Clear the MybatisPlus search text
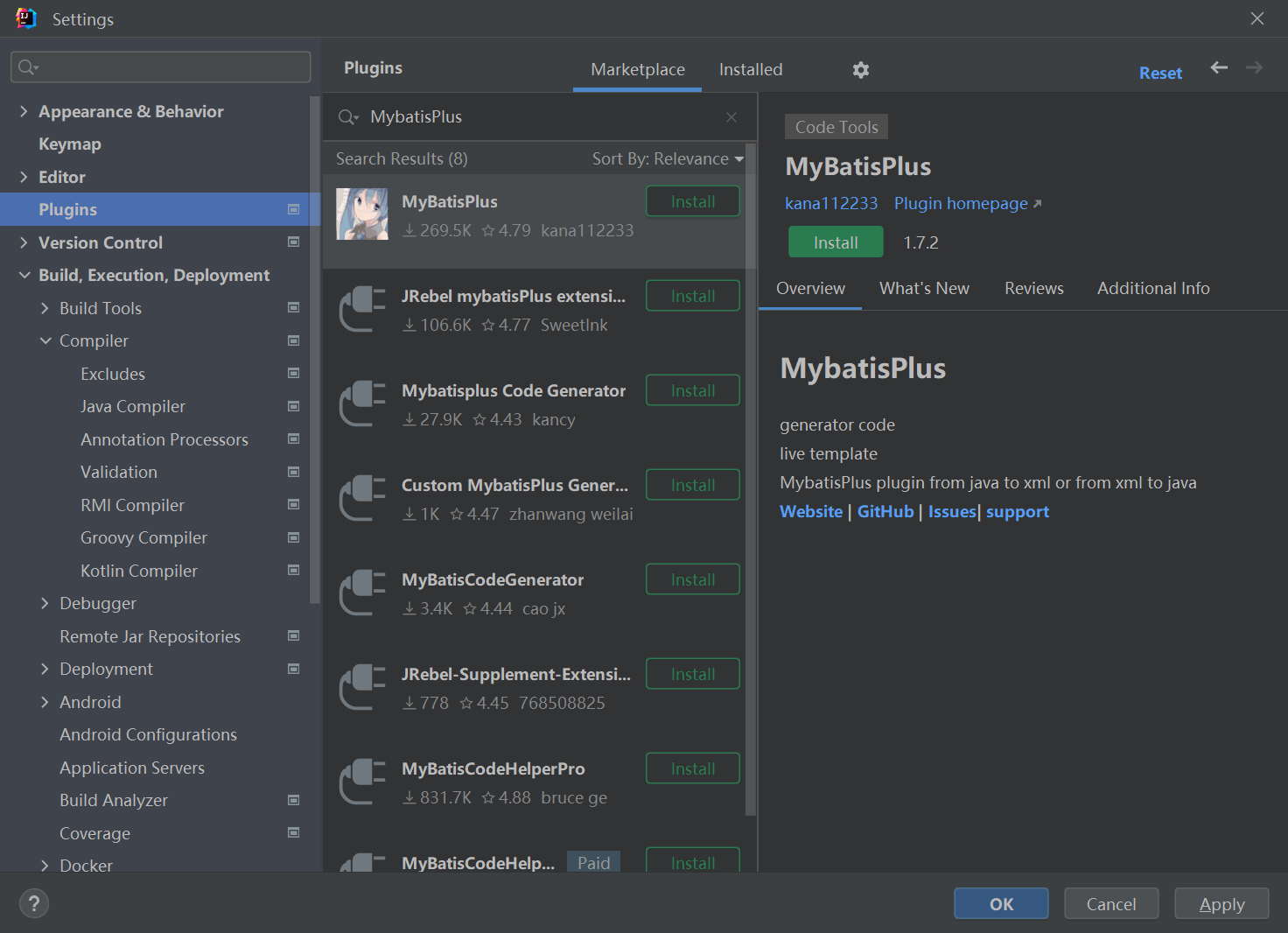The width and height of the screenshot is (1288, 933). click(x=731, y=117)
